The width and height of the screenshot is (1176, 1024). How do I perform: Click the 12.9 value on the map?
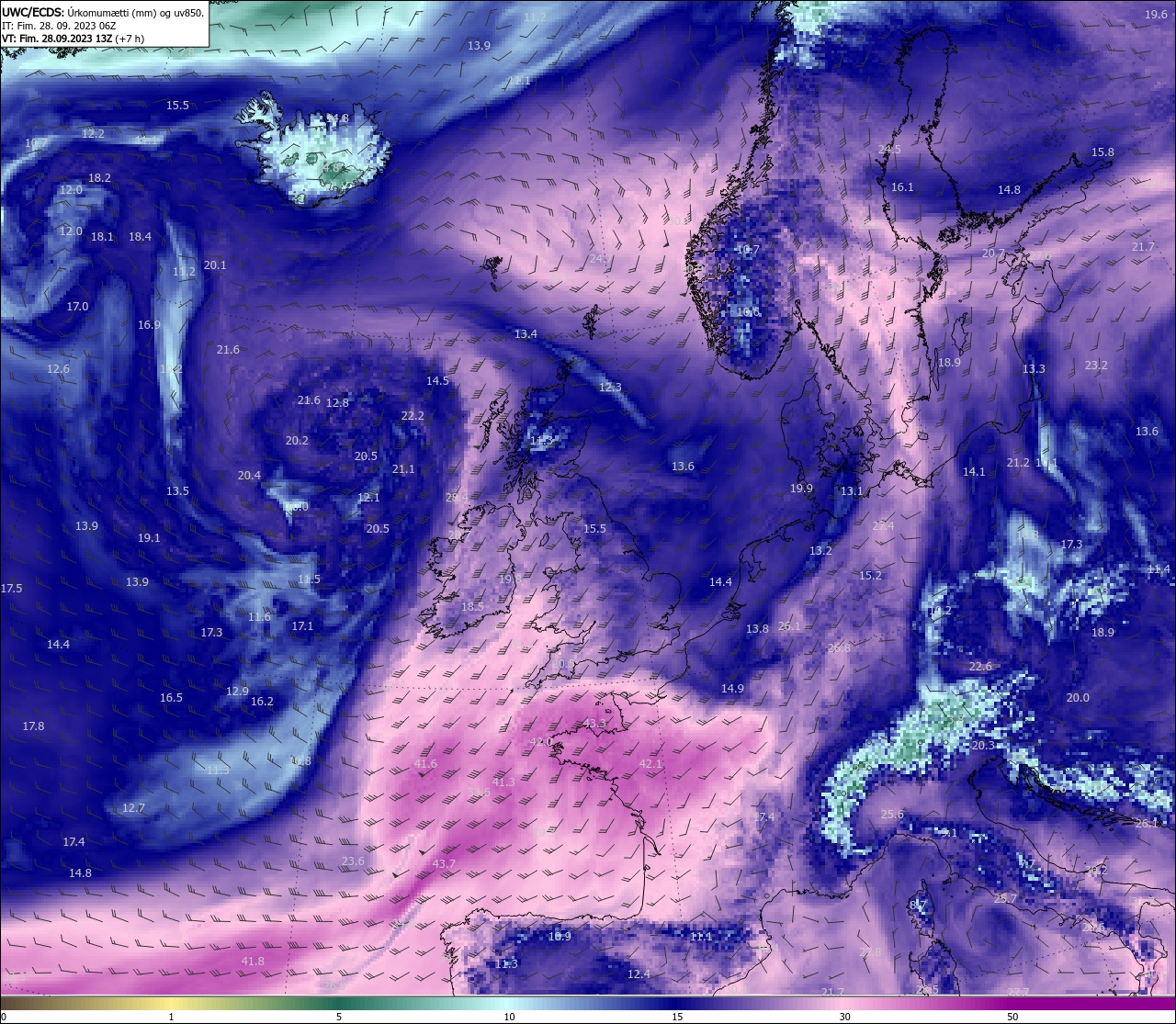(237, 692)
